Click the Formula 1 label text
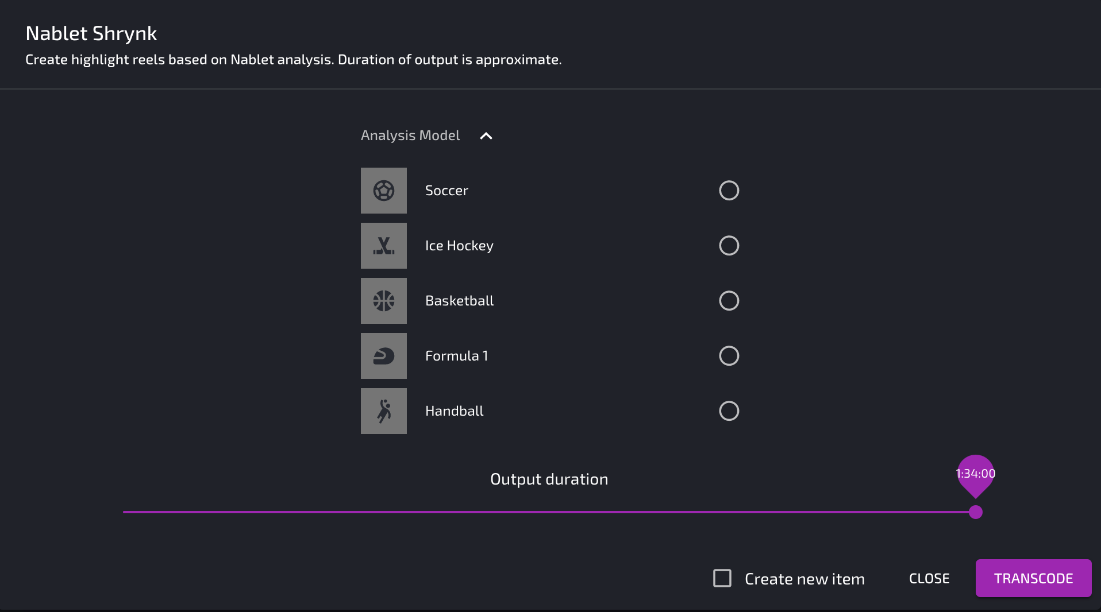 456,356
